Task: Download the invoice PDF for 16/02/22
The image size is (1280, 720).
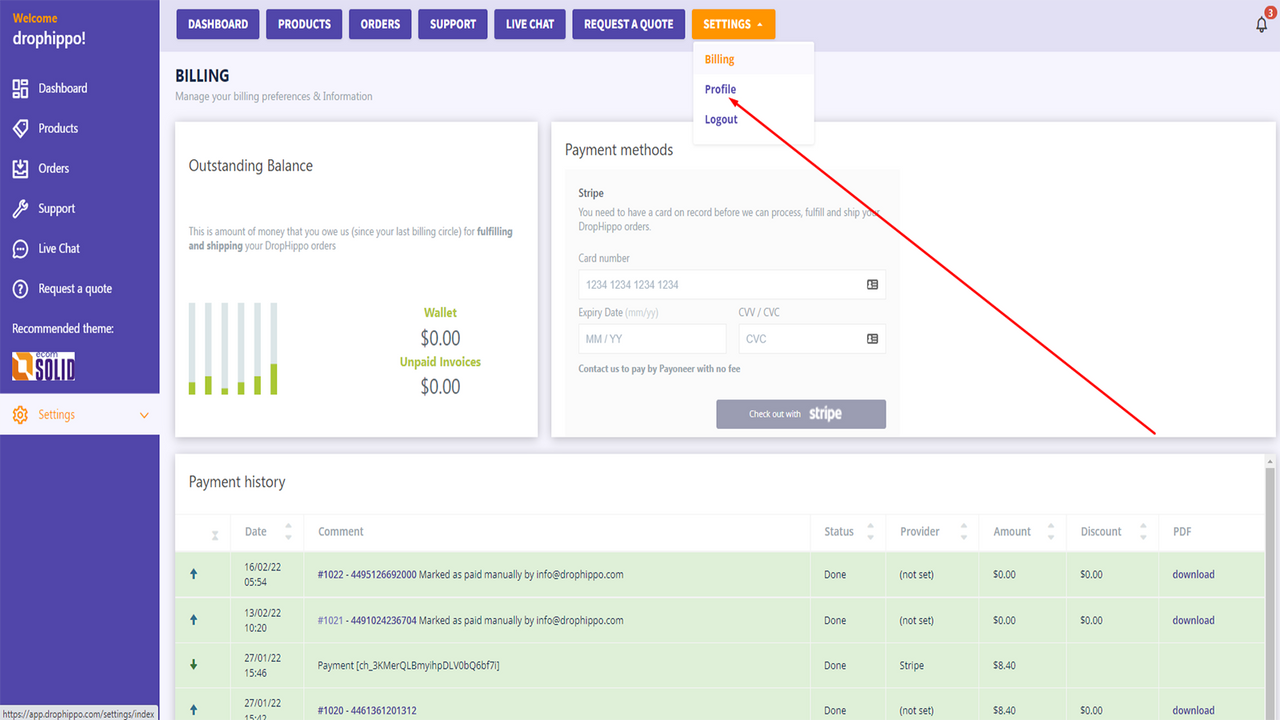Action: [x=1192, y=574]
